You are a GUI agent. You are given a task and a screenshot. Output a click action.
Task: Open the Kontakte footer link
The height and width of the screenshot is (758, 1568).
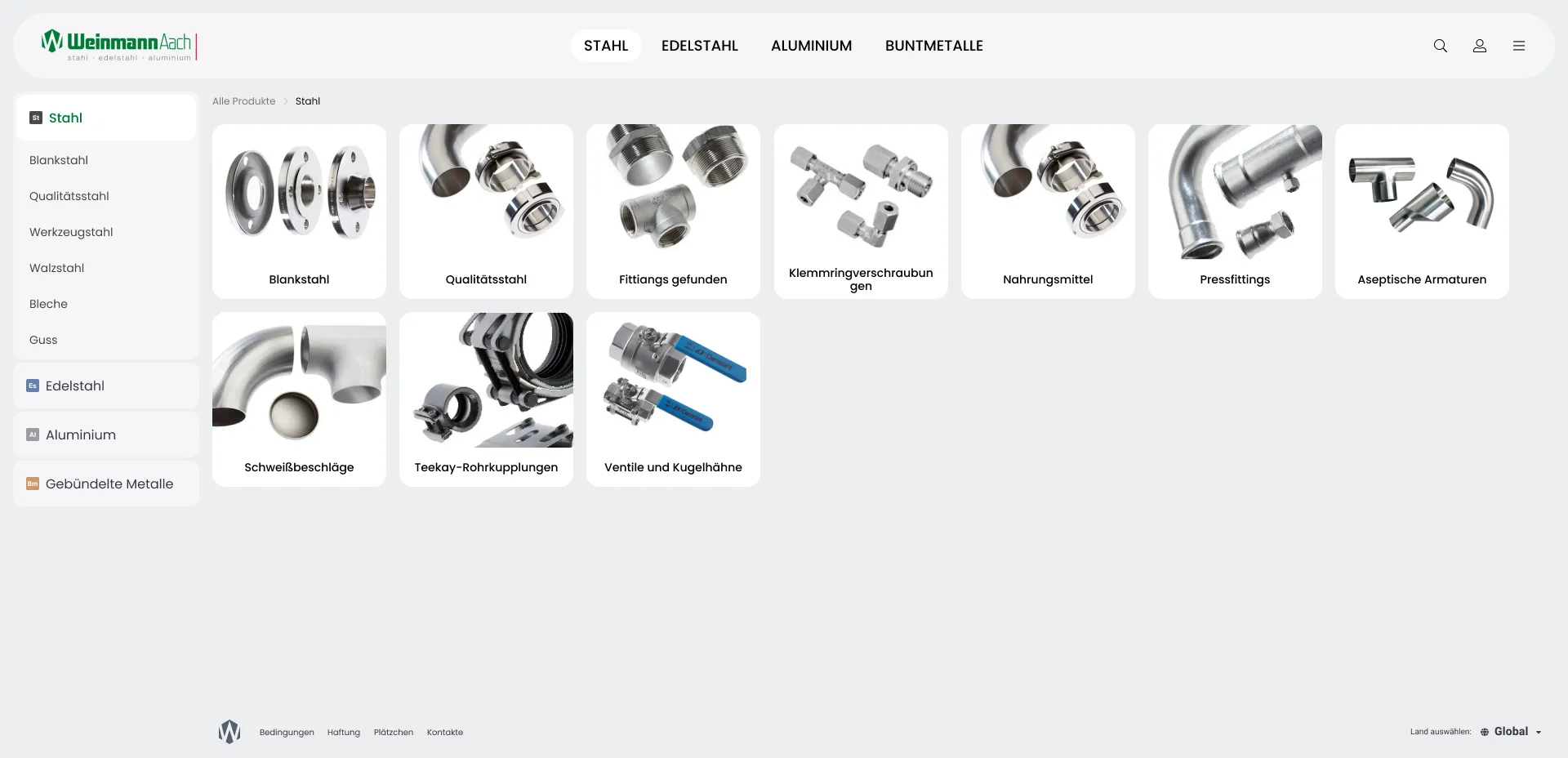[445, 733]
